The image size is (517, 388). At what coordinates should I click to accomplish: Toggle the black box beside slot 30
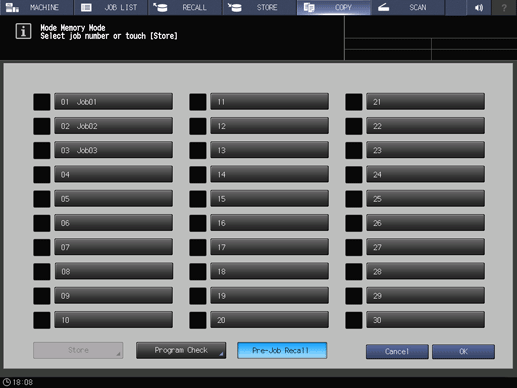(x=354, y=320)
